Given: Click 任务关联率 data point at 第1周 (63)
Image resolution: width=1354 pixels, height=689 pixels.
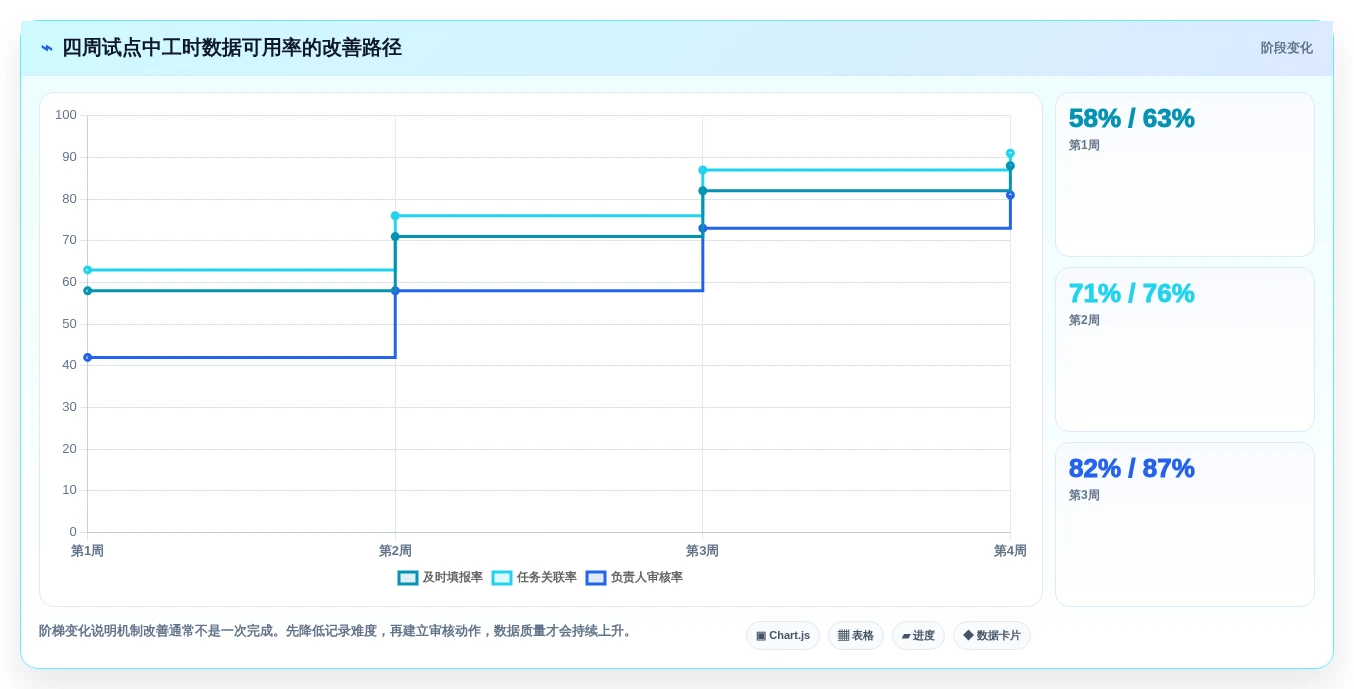Looking at the screenshot, I should point(88,270).
